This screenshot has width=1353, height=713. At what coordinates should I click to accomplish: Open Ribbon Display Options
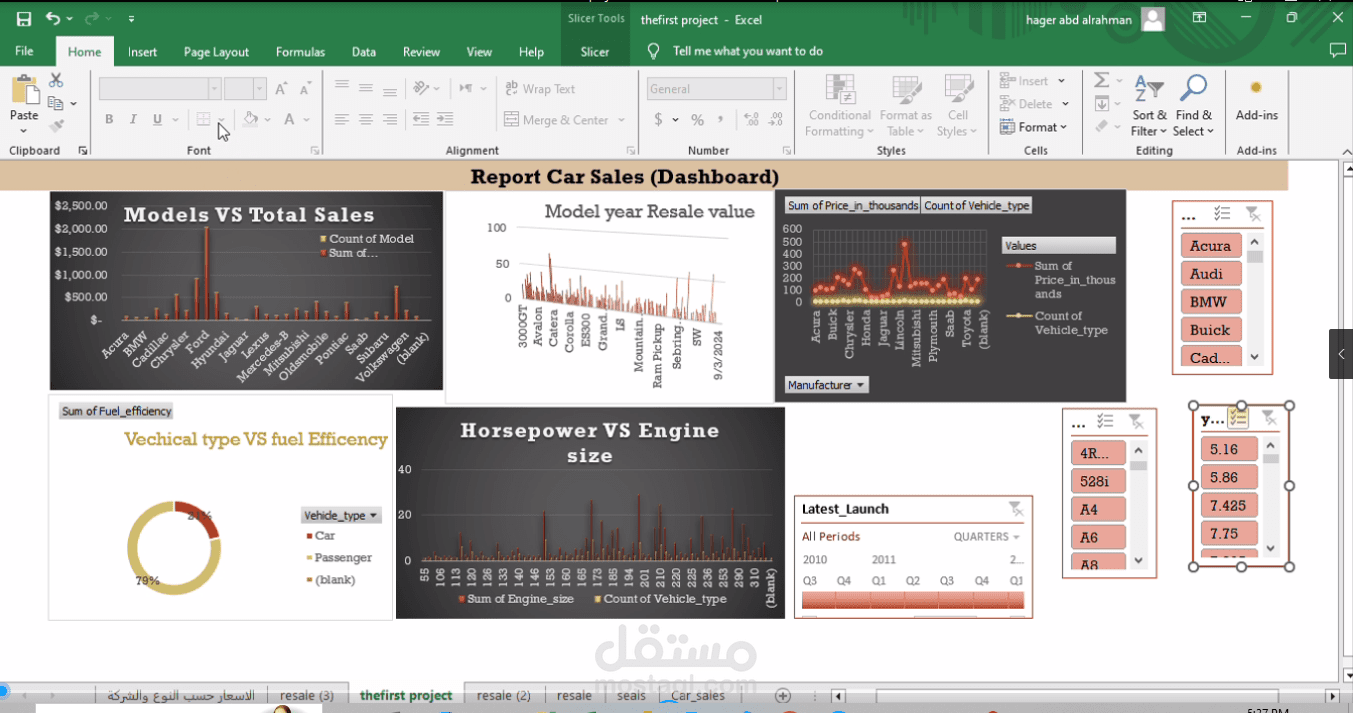pyautogui.click(x=1199, y=18)
